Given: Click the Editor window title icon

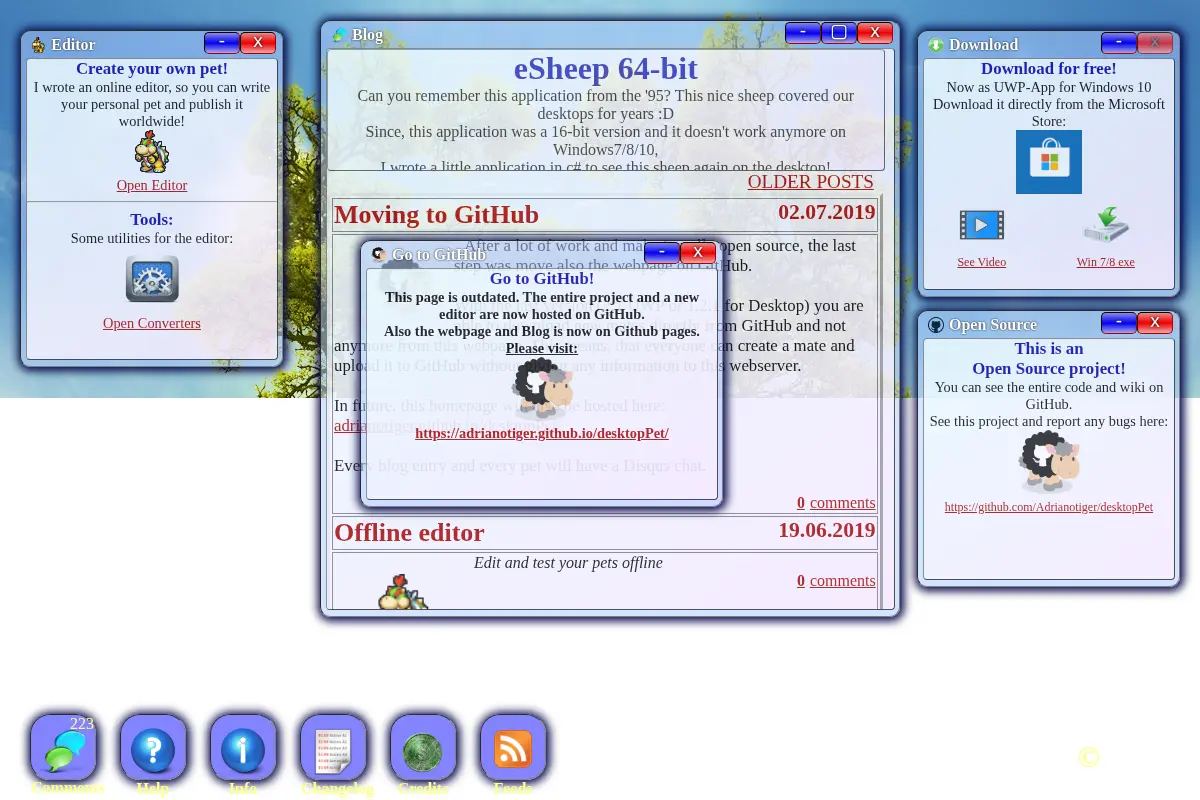Looking at the screenshot, I should 39,45.
